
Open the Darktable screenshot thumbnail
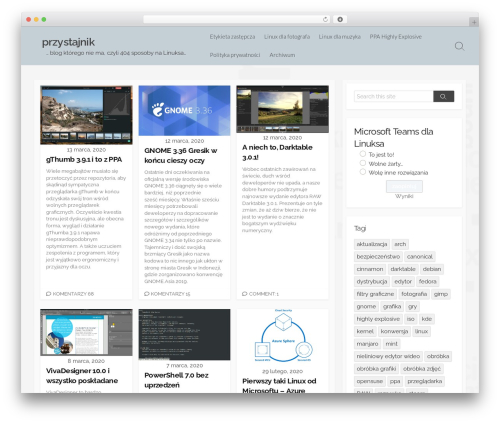point(282,109)
